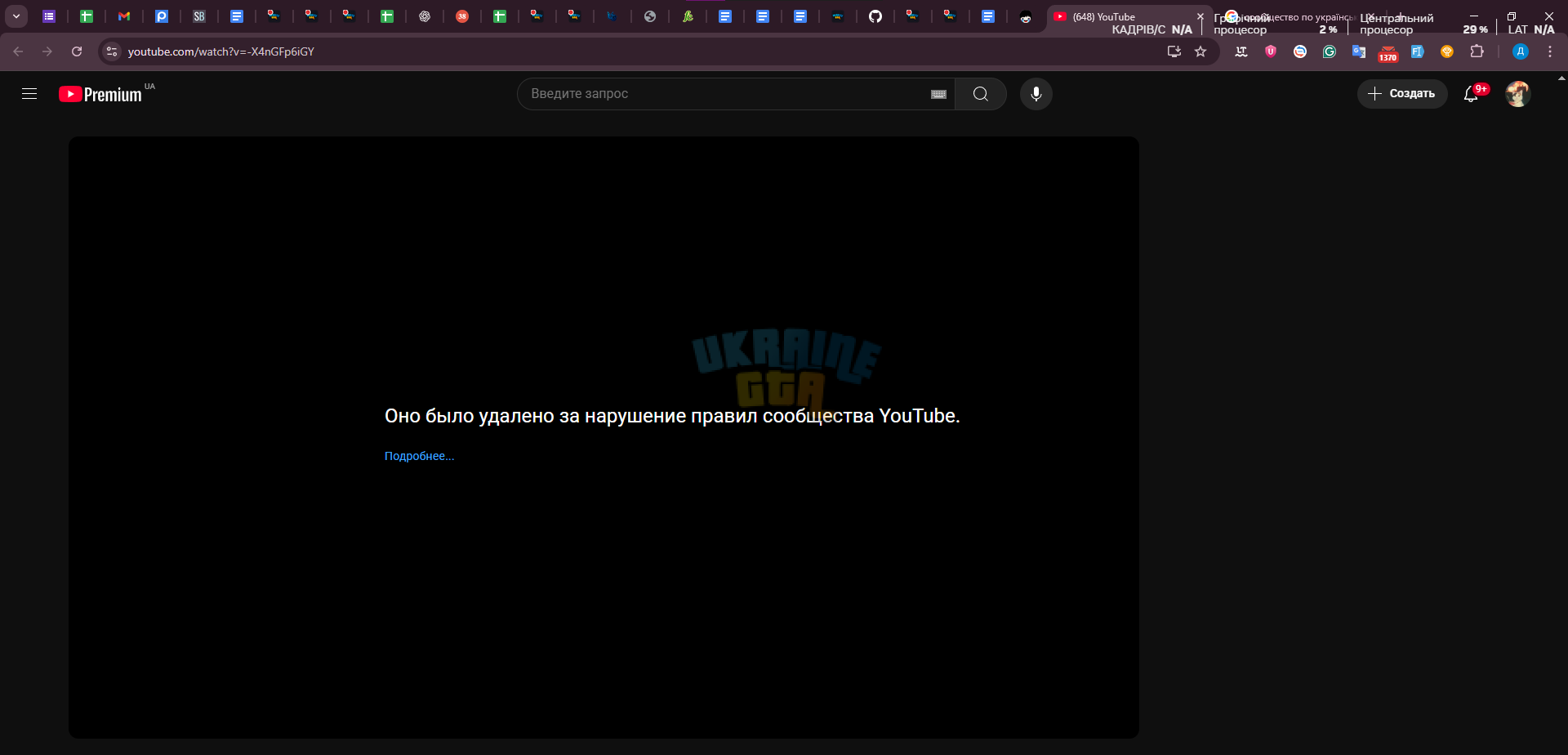Bookmark this page with the star
The image size is (1568, 755).
coord(1200,51)
